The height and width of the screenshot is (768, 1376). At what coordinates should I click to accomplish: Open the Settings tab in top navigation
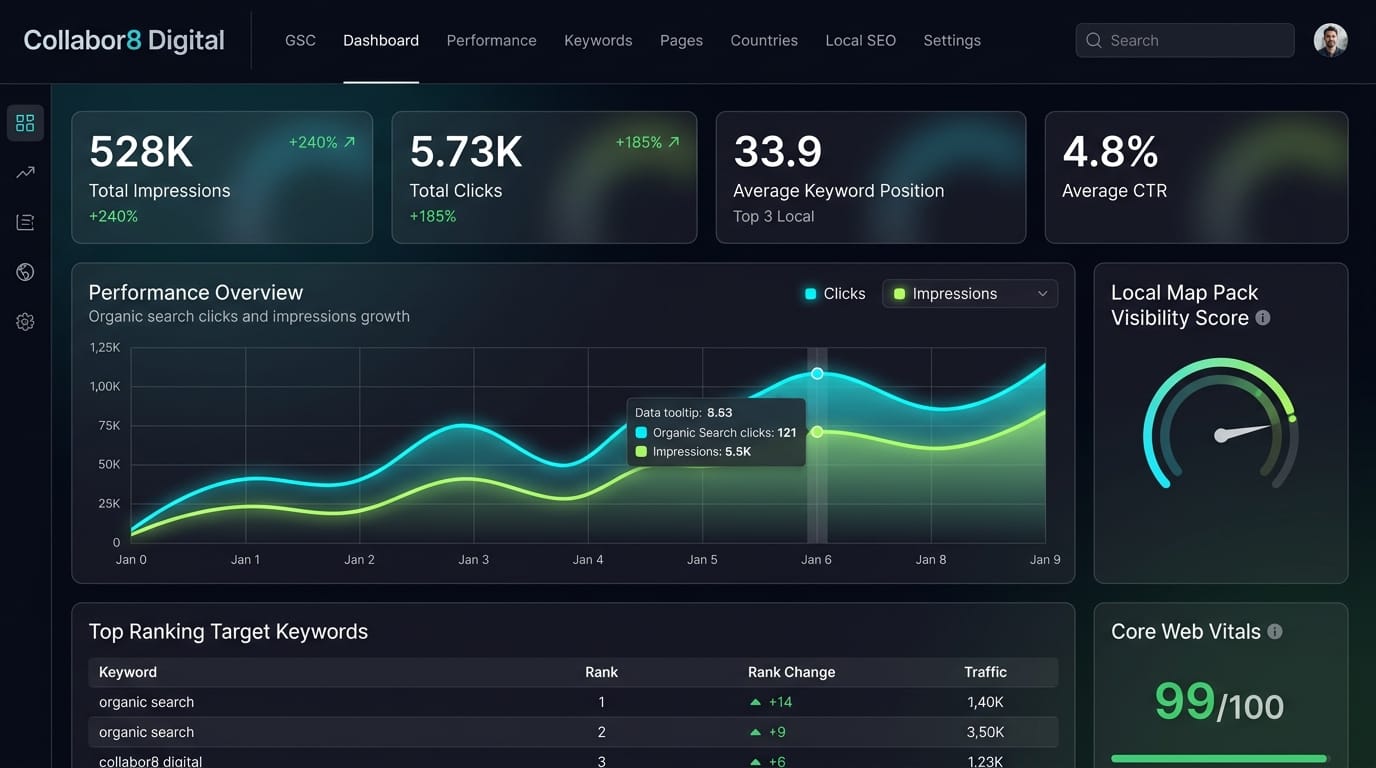(952, 40)
